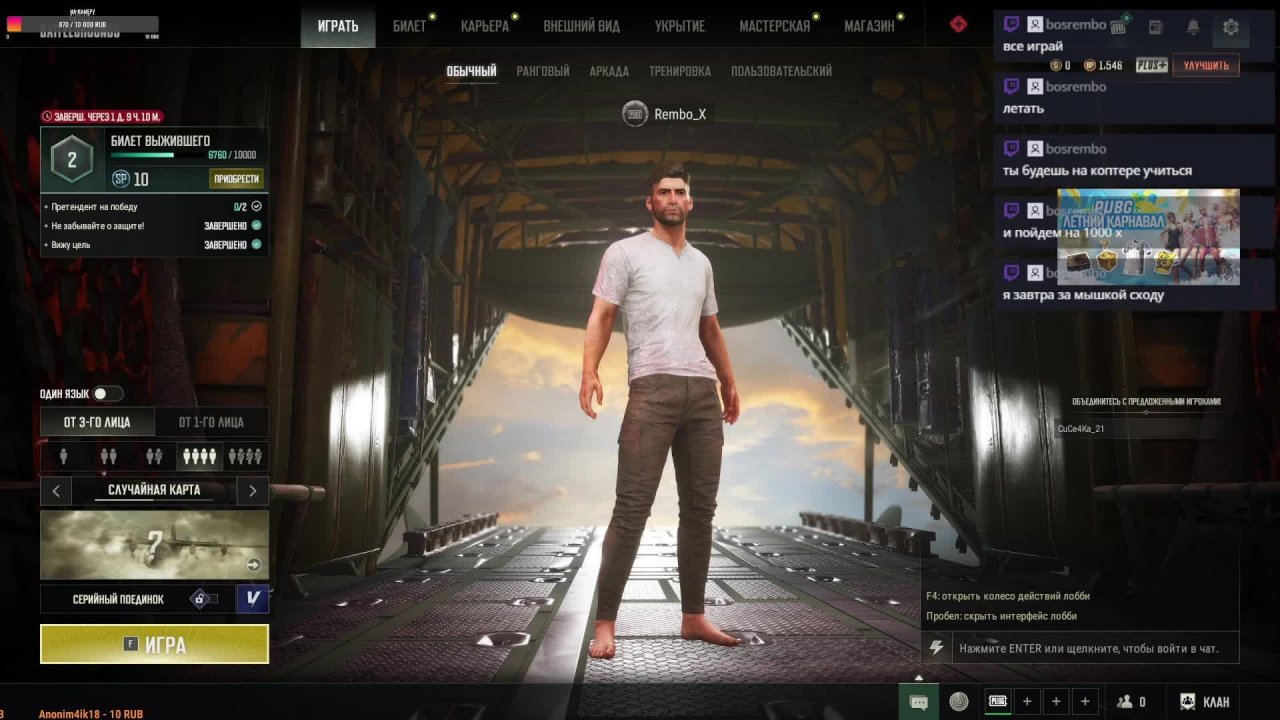Click the leftmost plus slot beside PUBG slot

[1027, 702]
